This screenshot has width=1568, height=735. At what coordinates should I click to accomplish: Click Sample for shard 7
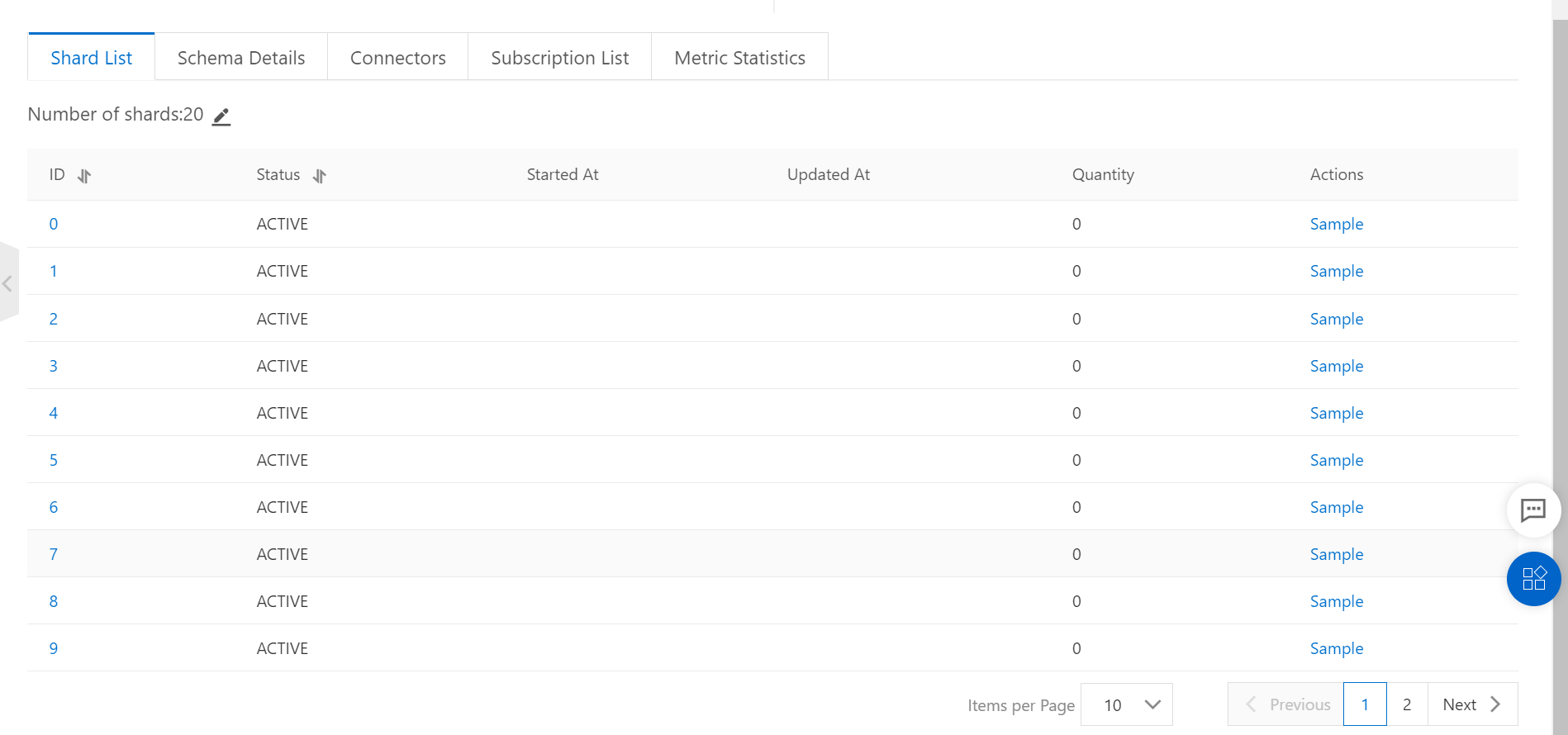click(x=1336, y=554)
